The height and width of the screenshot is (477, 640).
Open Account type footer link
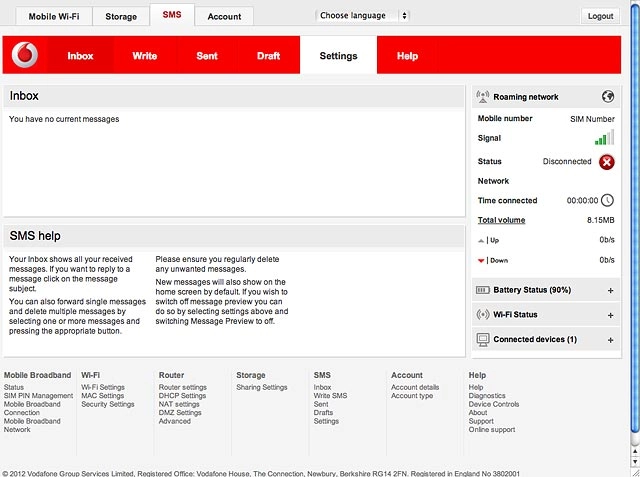[412, 396]
